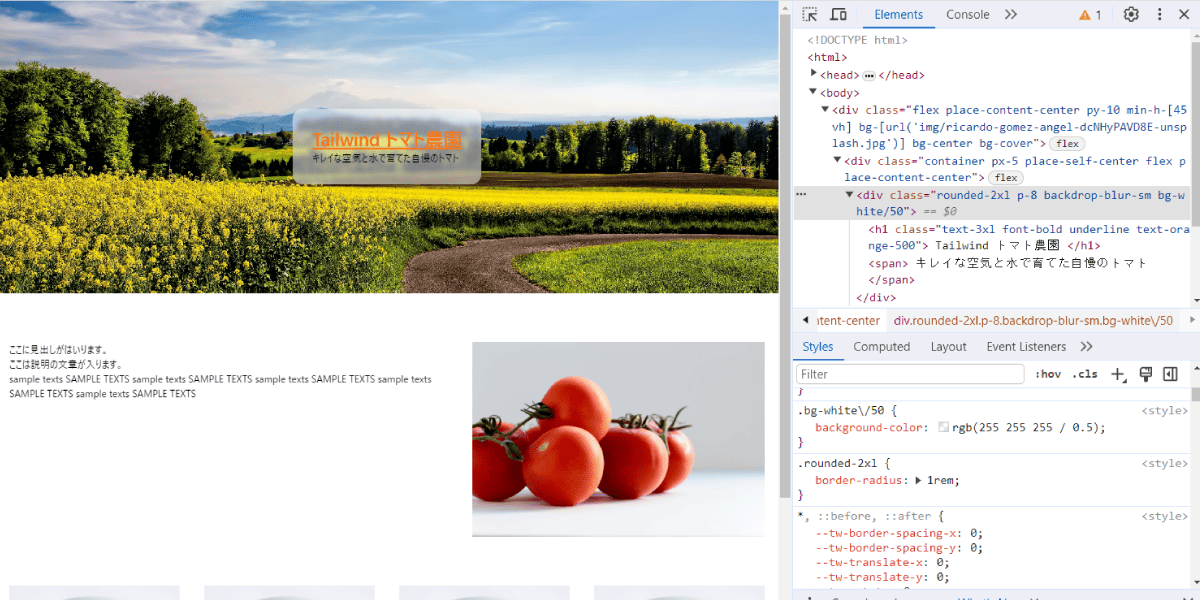Show more DevTools tabs next to Console
The width and height of the screenshot is (1200, 600).
pos(1011,15)
